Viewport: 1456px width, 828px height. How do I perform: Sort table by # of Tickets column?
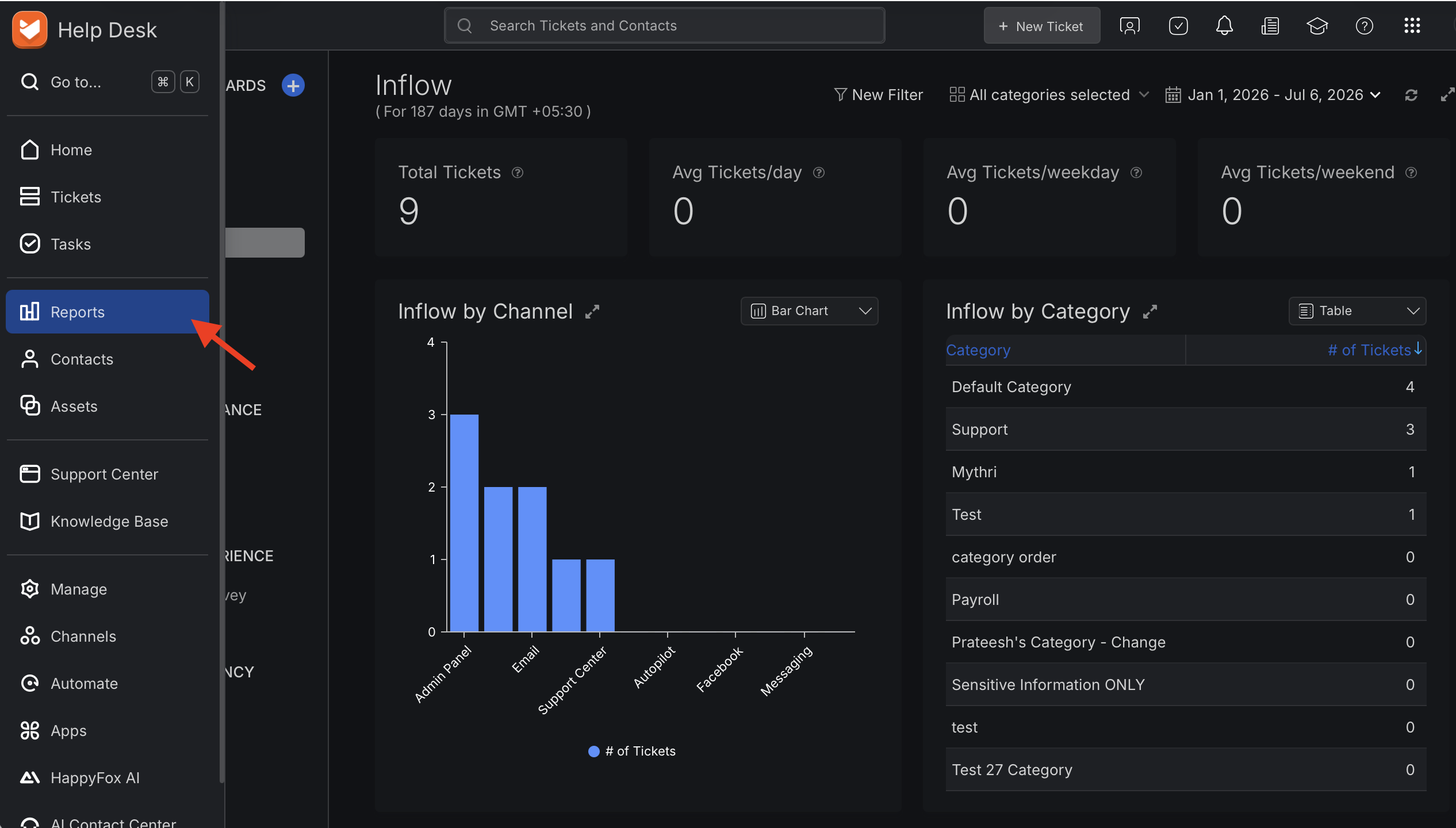[1374, 350]
